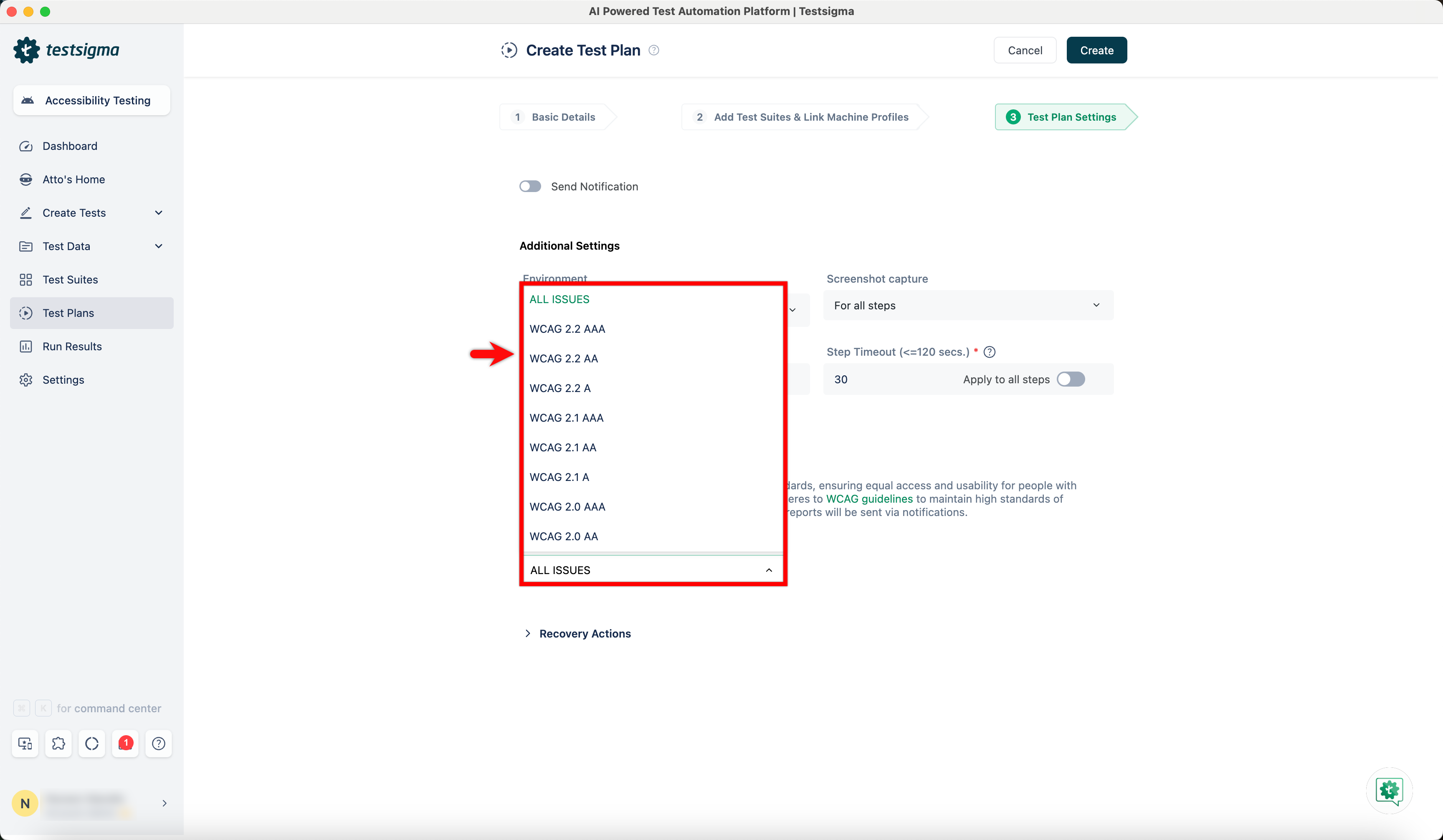Enable the Send Notification toggle
The image size is (1443, 840).
click(x=530, y=187)
